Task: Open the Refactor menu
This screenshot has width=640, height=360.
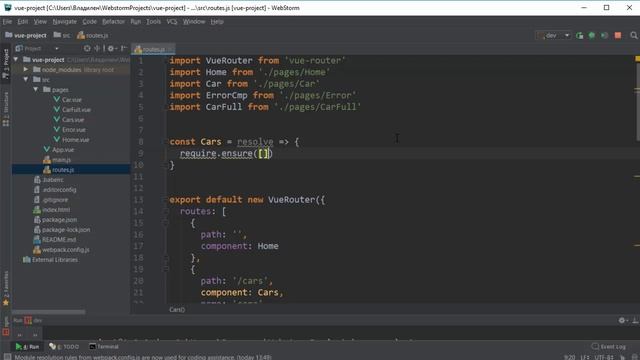Action: coord(113,22)
